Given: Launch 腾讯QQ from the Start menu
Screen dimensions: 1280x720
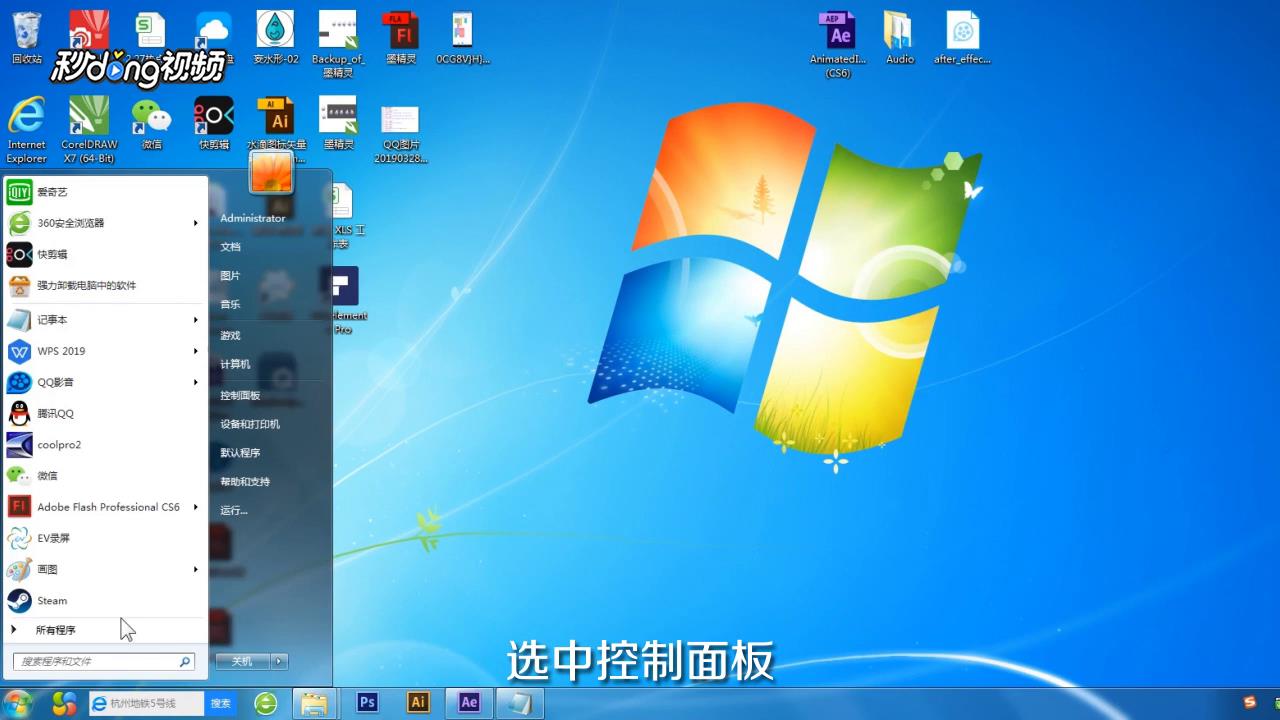Looking at the screenshot, I should point(104,413).
